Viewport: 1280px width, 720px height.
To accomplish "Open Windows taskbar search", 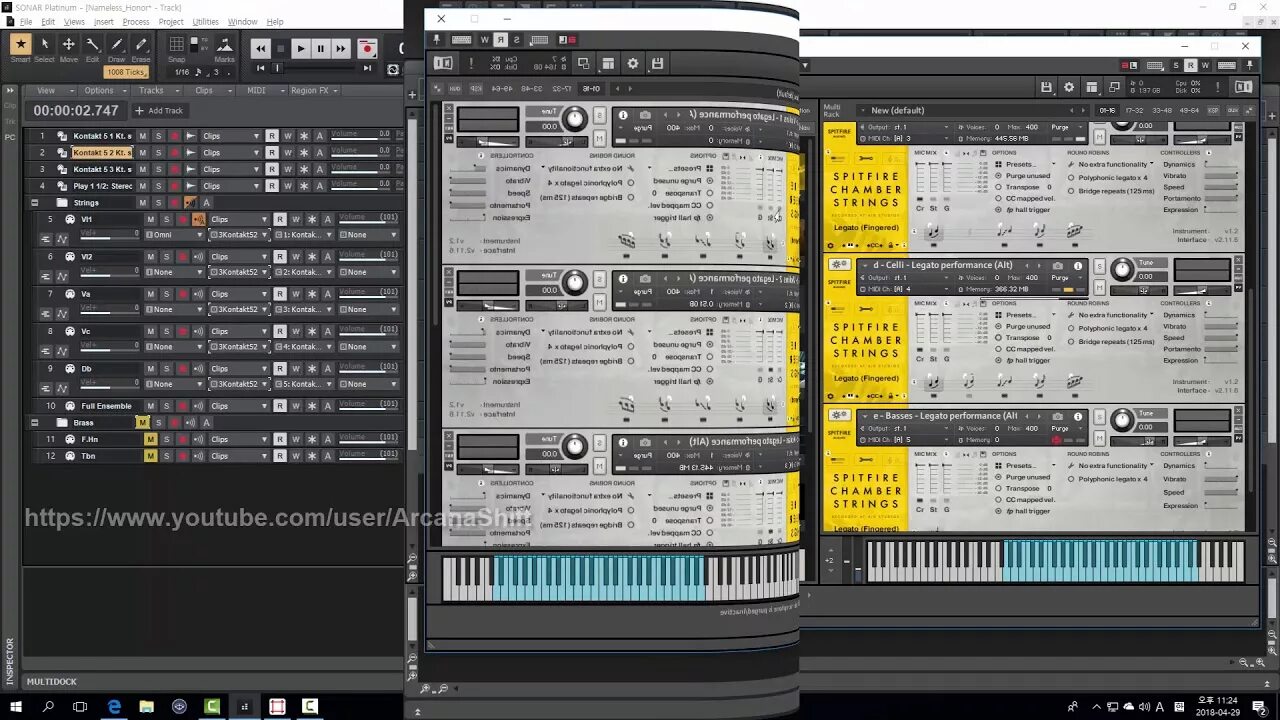I will (x=48, y=706).
